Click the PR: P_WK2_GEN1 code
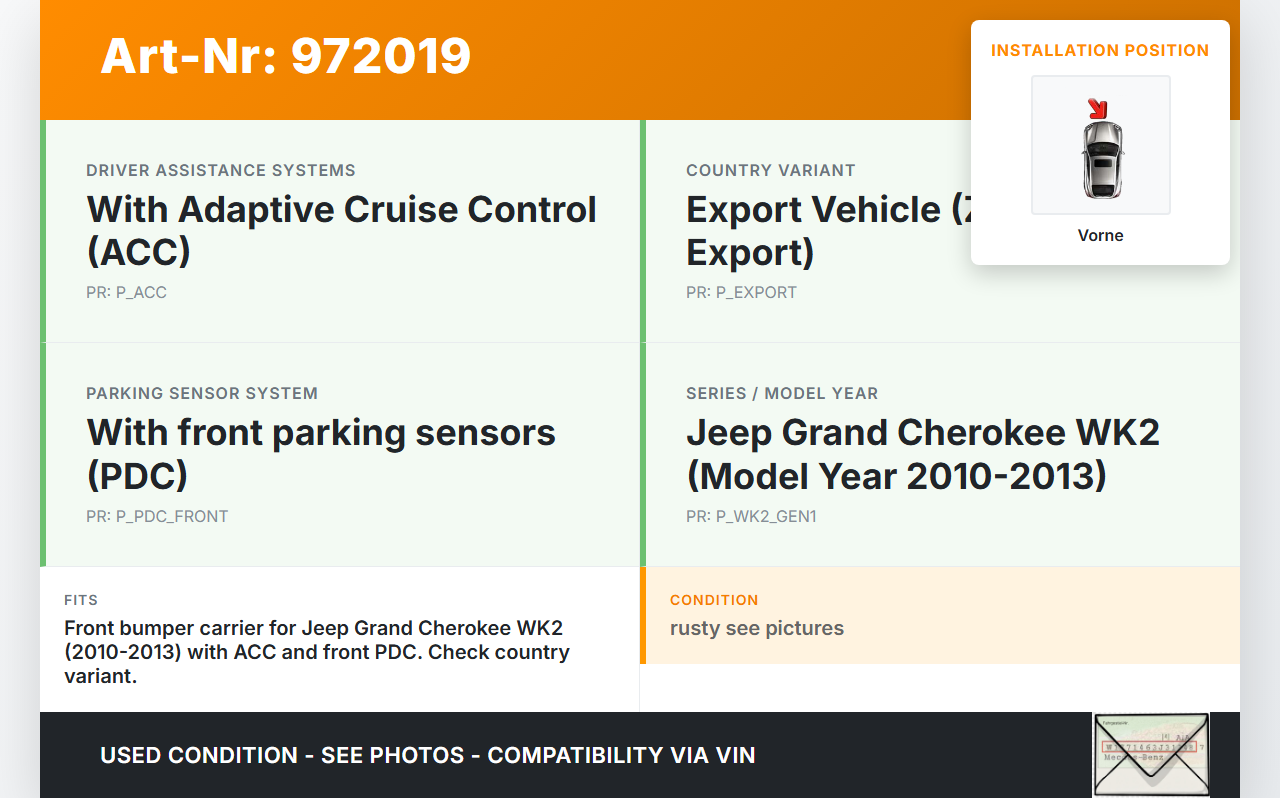Viewport: 1280px width, 798px height. tap(751, 517)
